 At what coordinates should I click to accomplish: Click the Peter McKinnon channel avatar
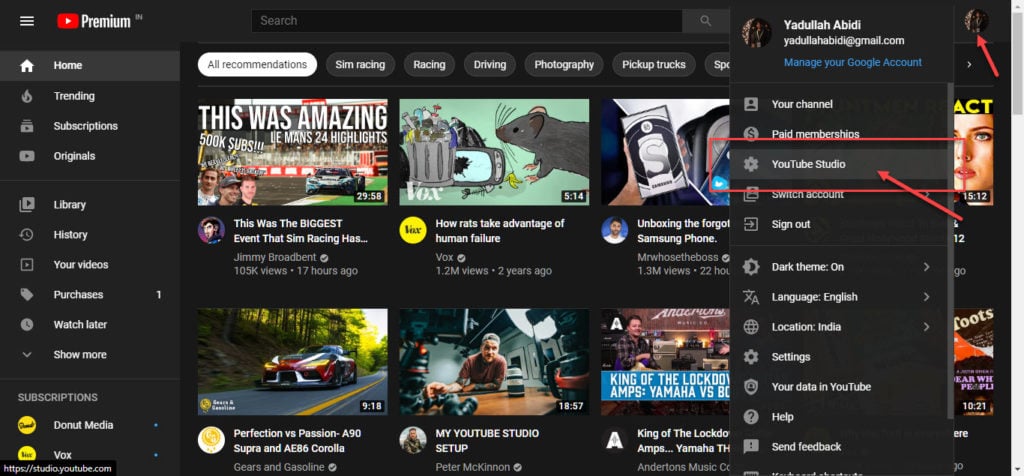pyautogui.click(x=413, y=440)
